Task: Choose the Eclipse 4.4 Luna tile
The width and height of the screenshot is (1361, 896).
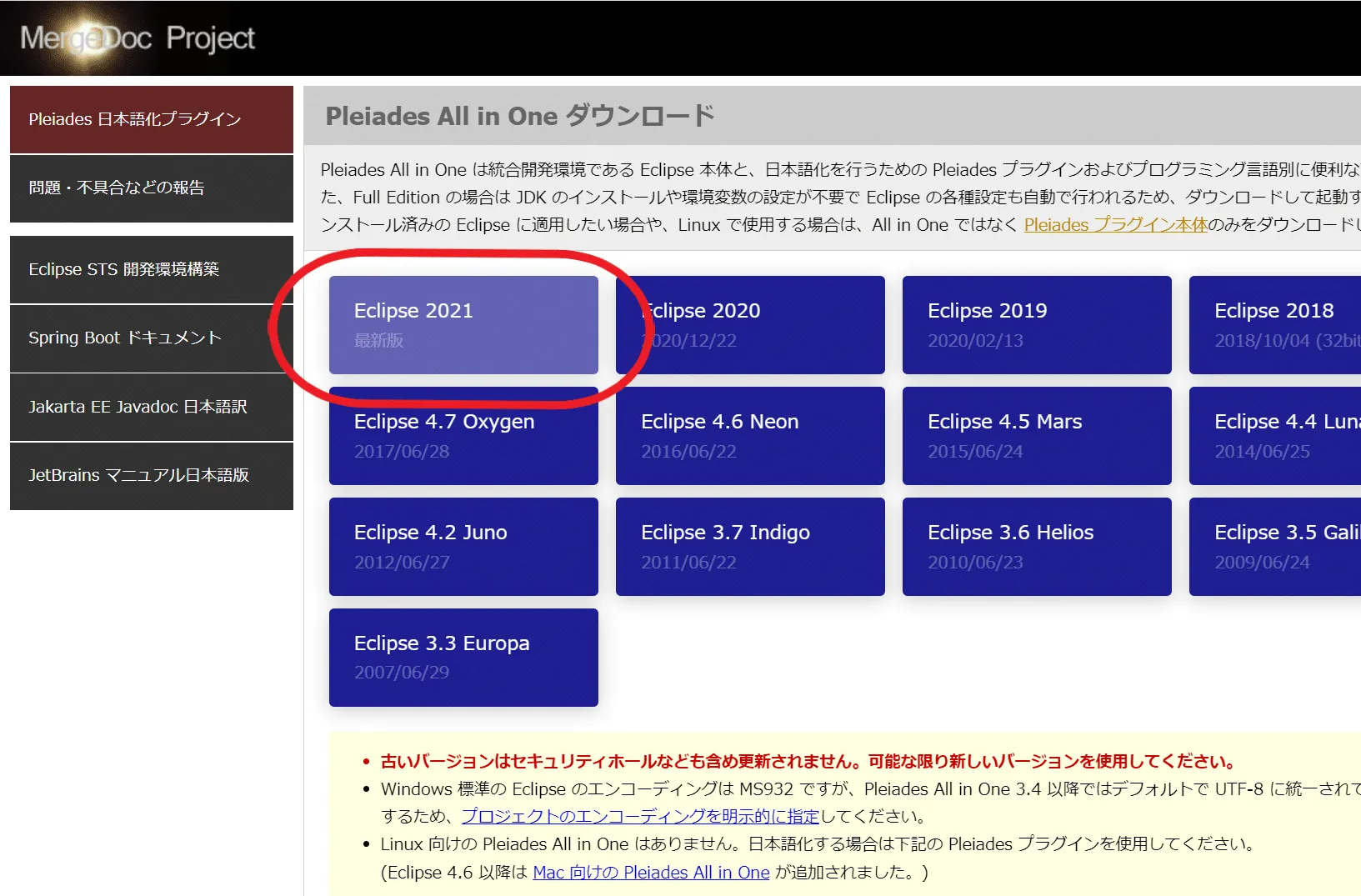Action: [1275, 436]
